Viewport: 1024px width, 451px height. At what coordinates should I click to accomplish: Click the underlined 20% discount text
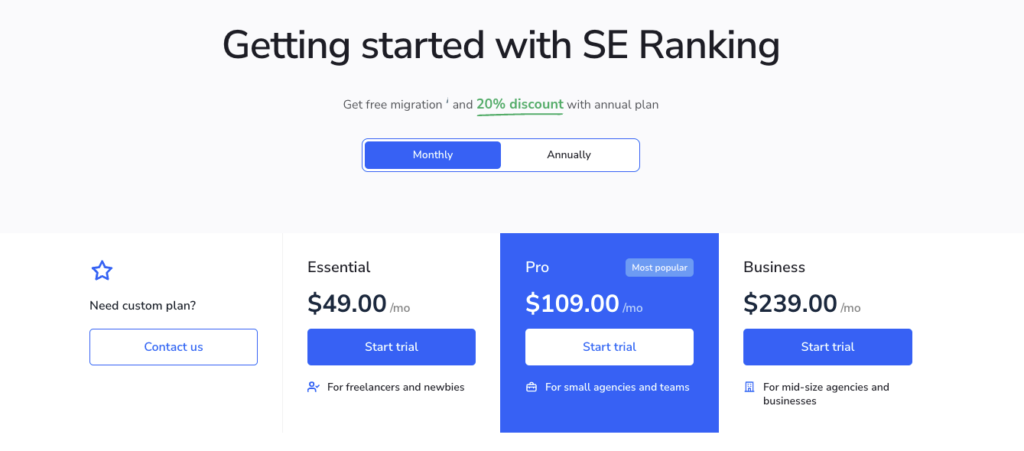[x=520, y=104]
